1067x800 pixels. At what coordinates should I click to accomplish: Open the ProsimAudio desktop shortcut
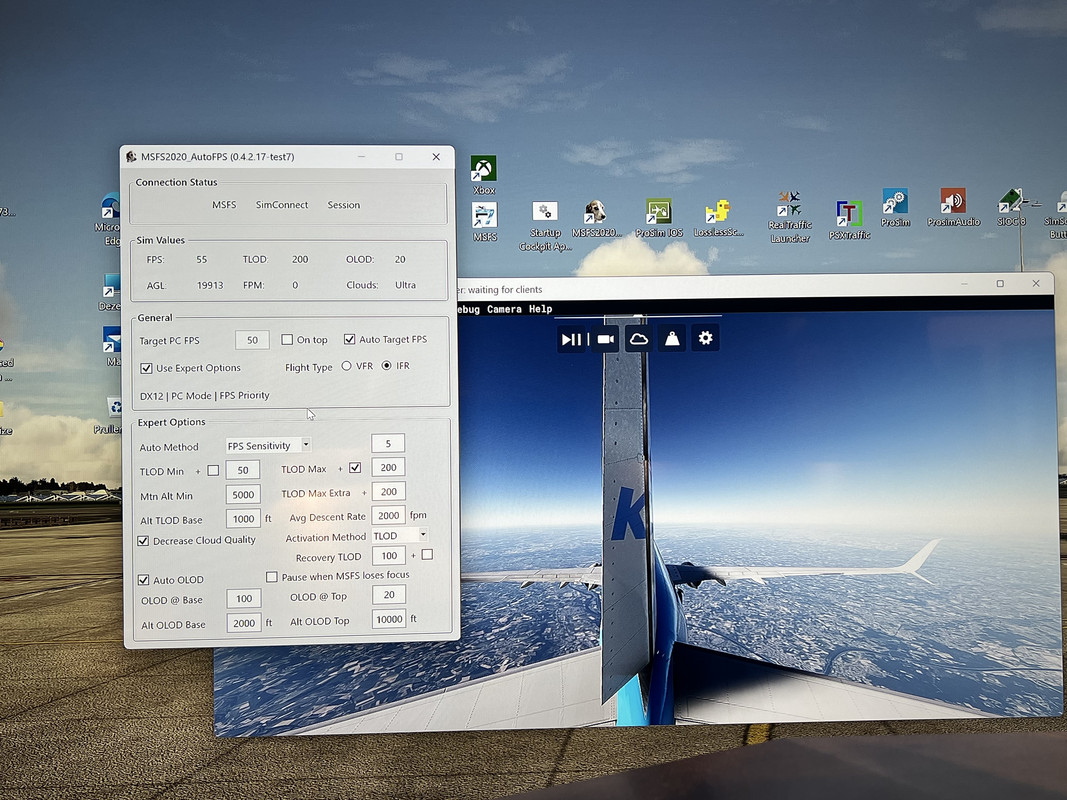click(953, 207)
